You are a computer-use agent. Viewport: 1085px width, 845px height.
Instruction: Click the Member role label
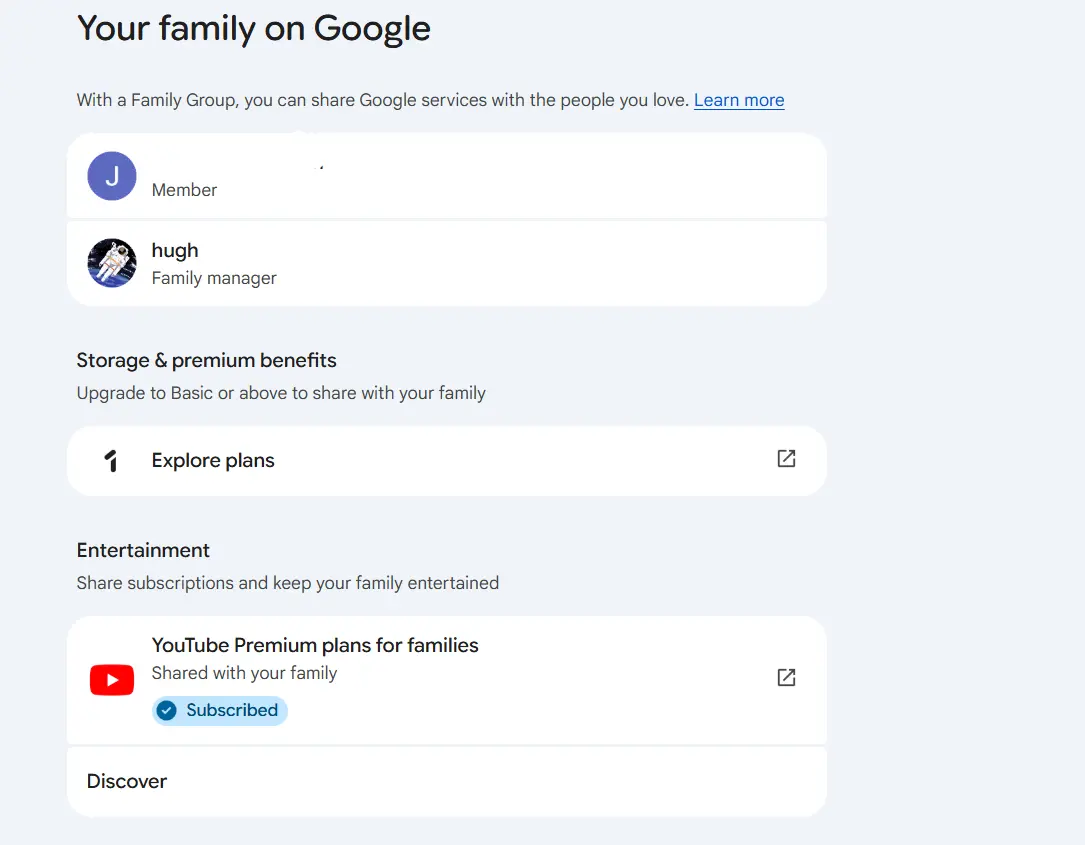(x=184, y=190)
